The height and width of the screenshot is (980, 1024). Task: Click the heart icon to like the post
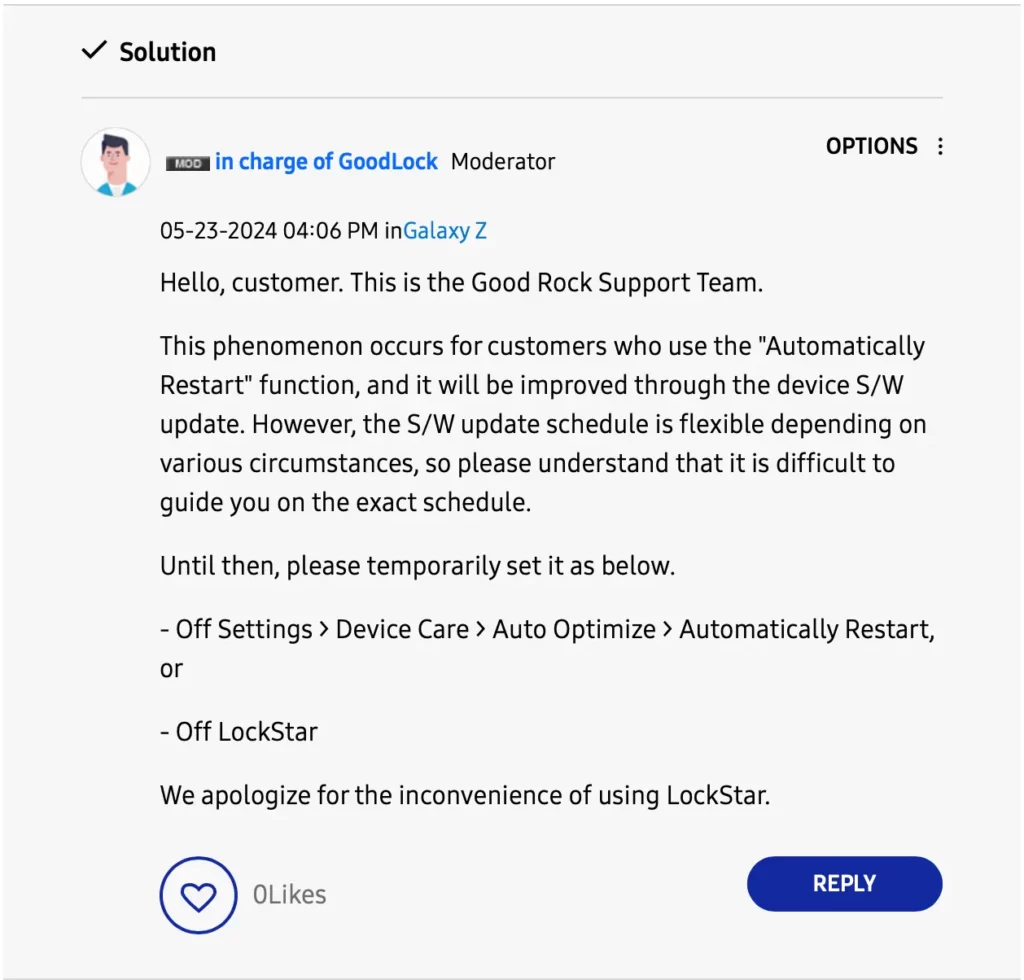pos(198,895)
